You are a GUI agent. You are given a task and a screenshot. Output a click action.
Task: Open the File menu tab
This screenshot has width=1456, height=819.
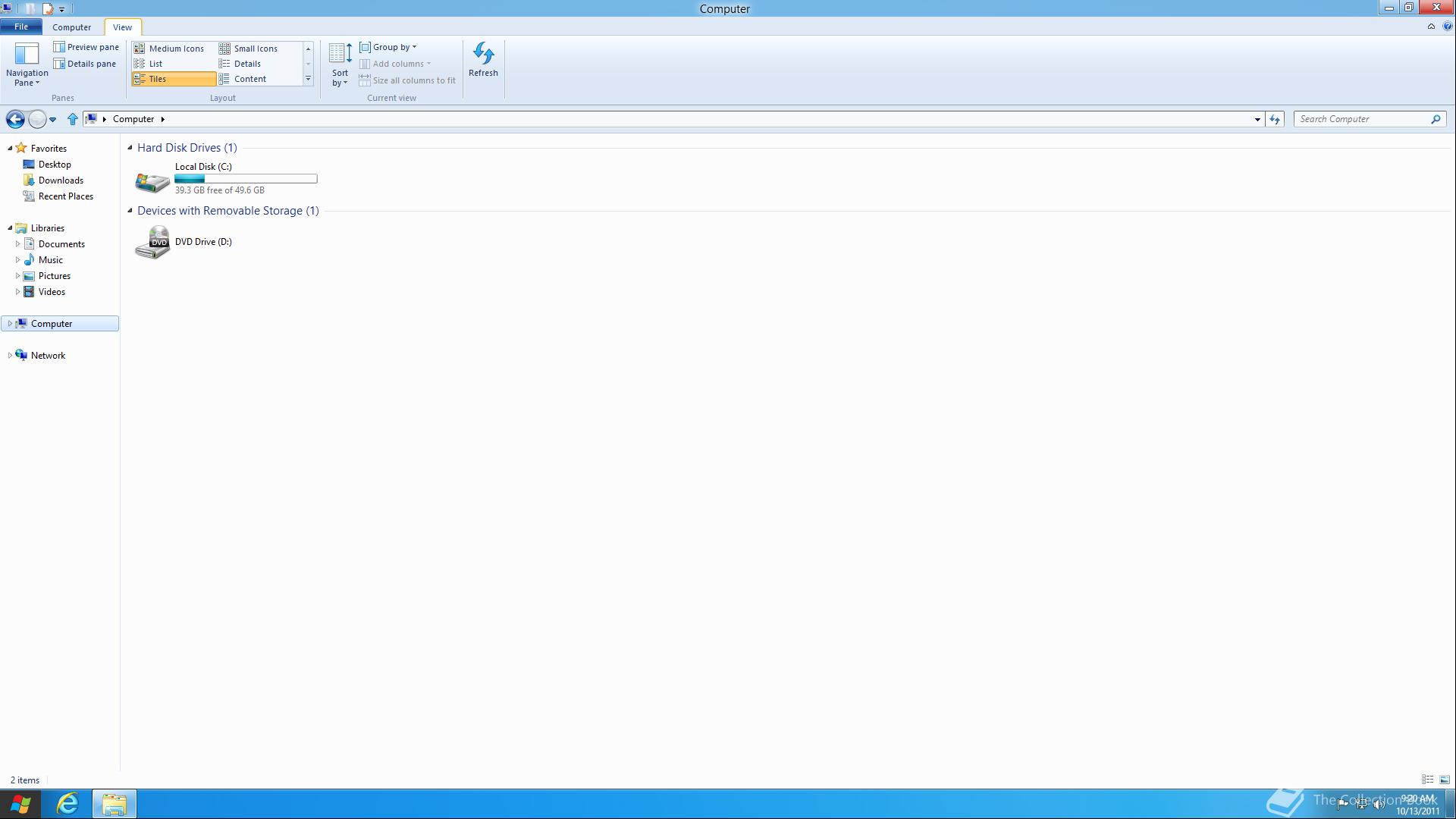(20, 27)
